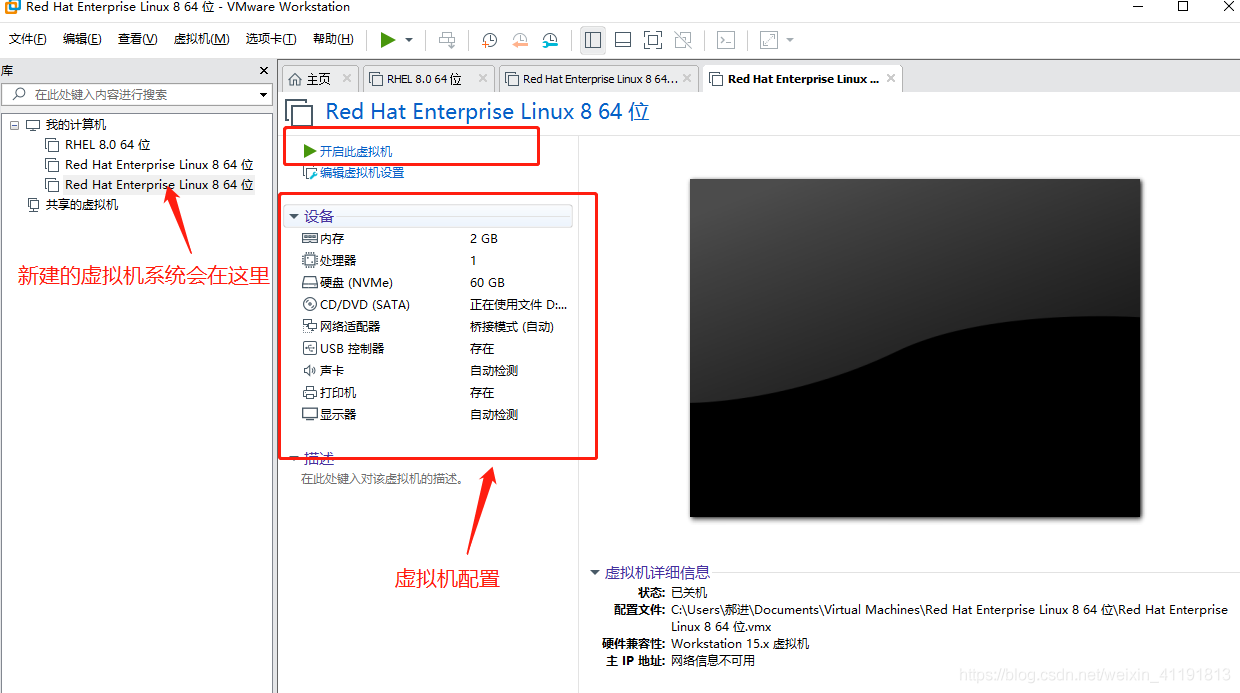Select 我的计算机 in the library tree
This screenshot has height=693, width=1240.
pos(76,125)
